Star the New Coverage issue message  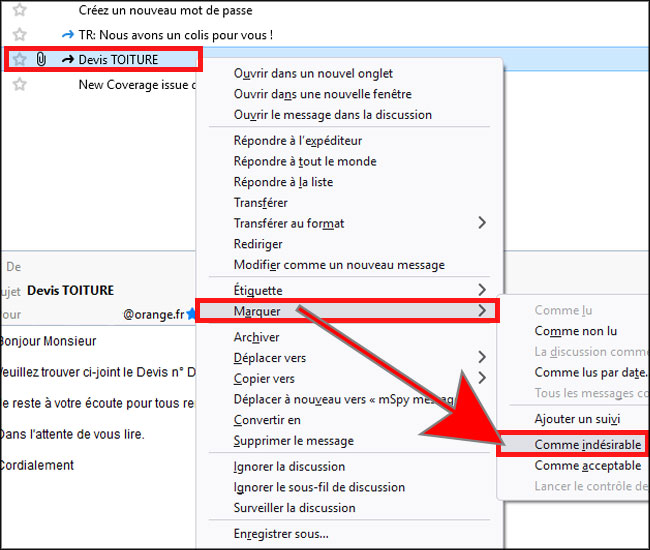coord(19,85)
